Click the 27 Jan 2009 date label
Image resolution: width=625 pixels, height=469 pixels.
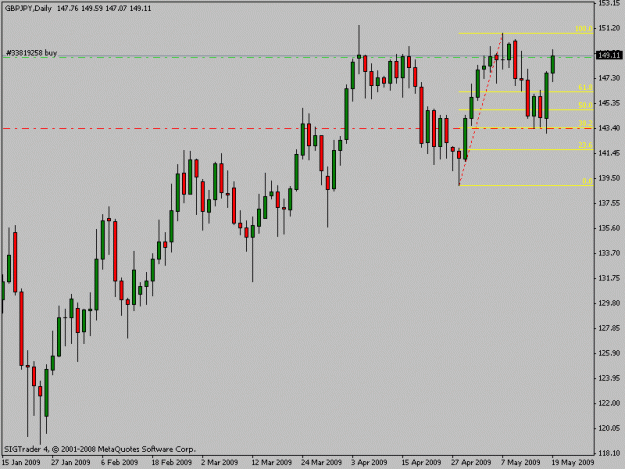71,462
